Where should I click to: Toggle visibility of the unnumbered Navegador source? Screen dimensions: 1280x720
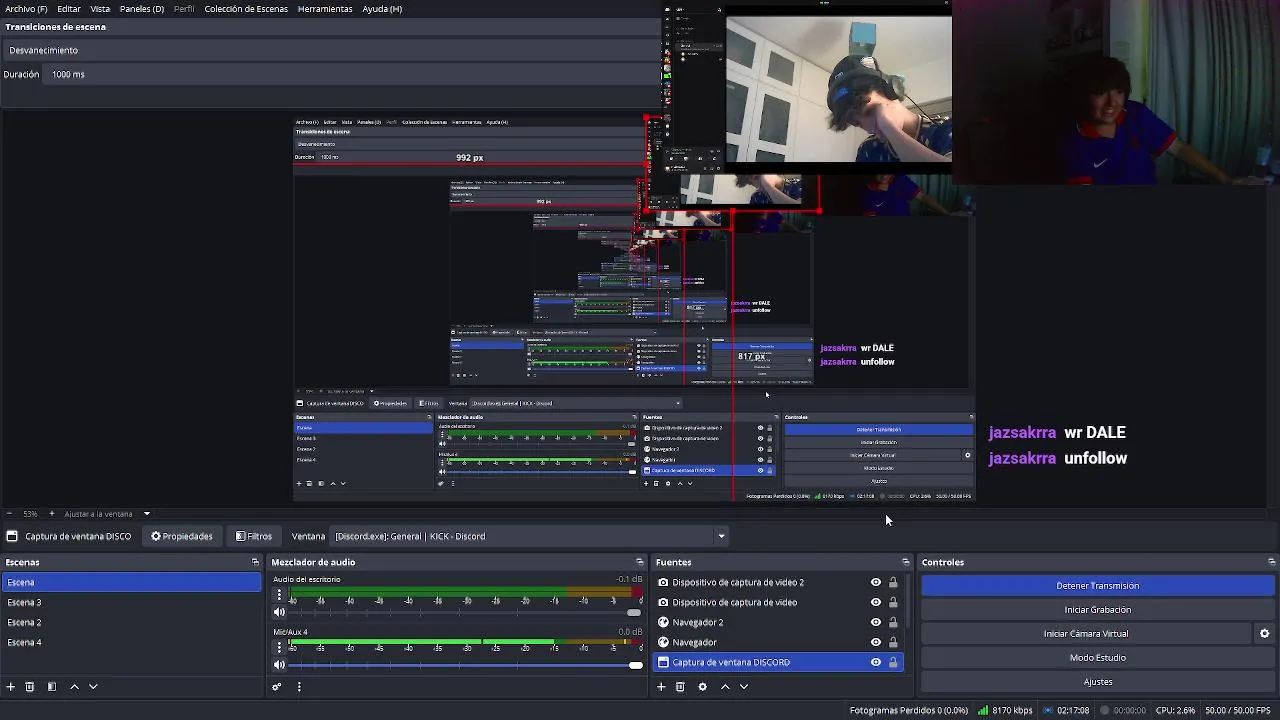(x=876, y=642)
